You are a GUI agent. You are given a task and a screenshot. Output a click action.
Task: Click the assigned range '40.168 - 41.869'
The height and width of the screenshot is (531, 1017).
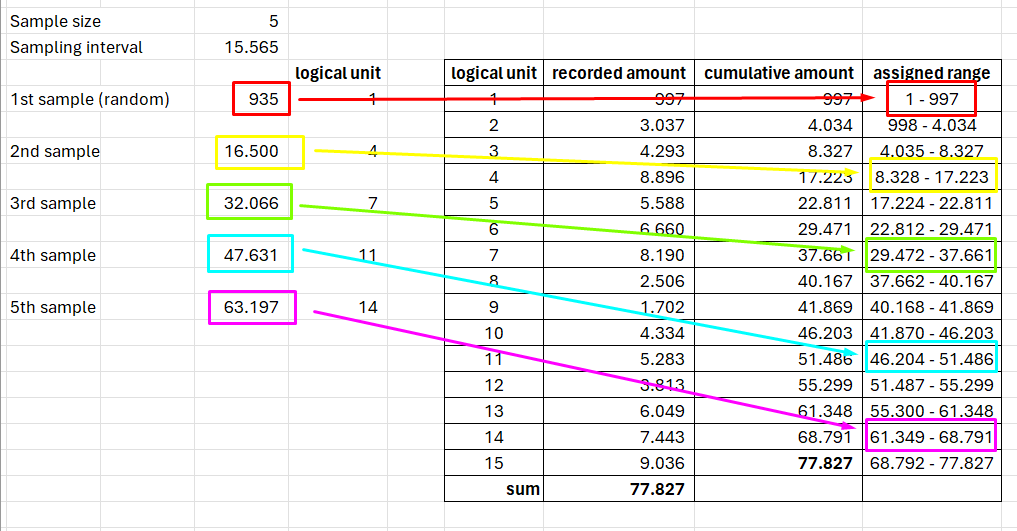pyautogui.click(x=932, y=307)
